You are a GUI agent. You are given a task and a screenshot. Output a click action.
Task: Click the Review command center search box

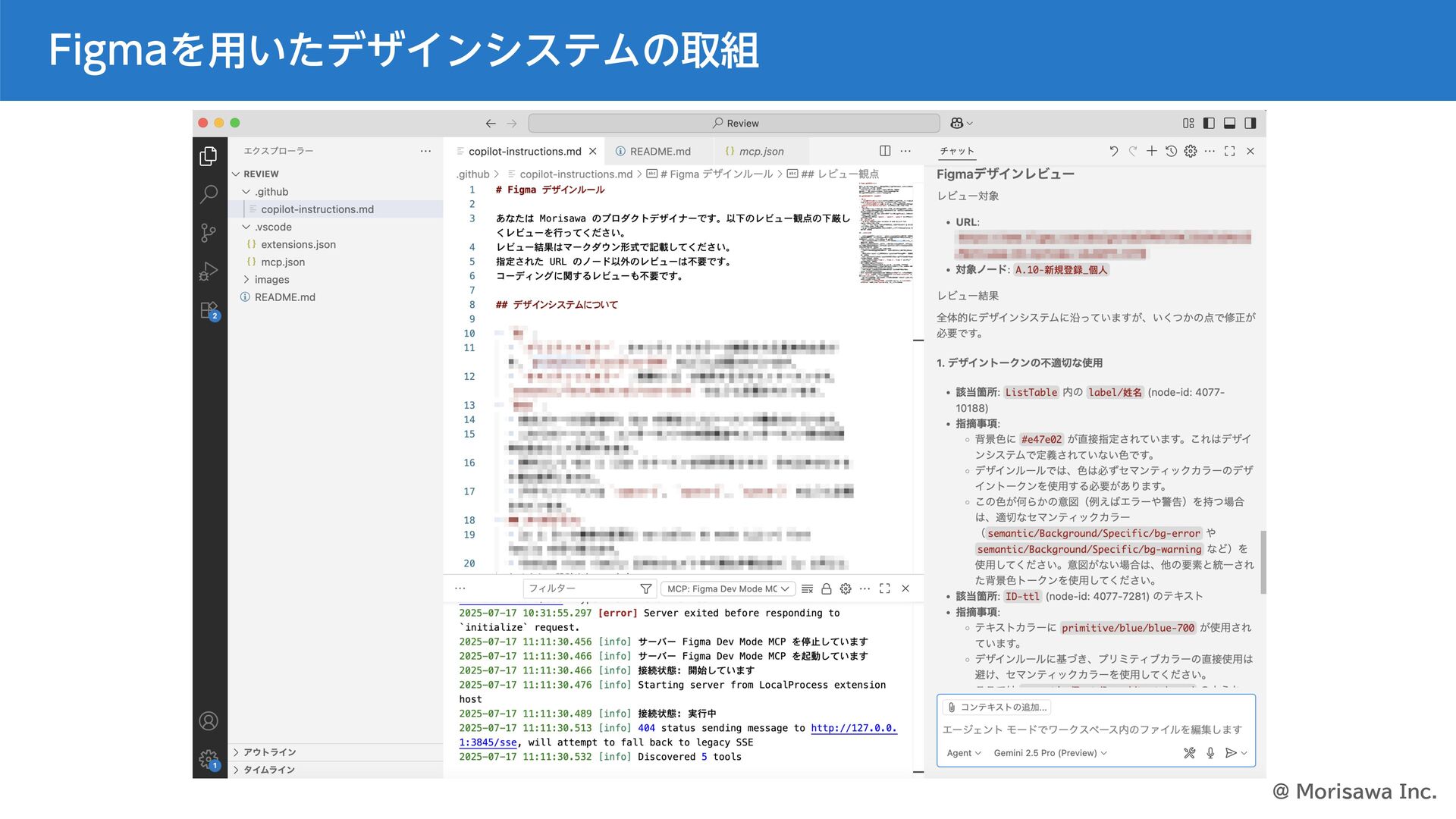coord(734,124)
